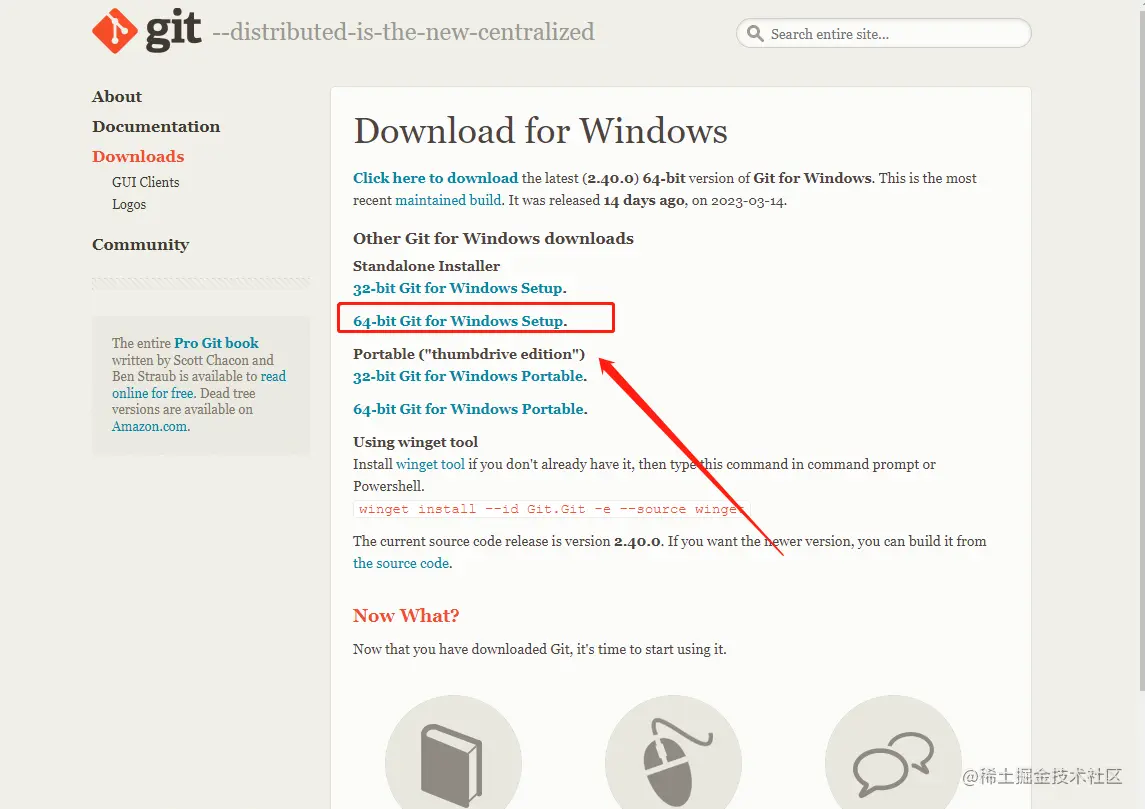Open the speech bubbles community icon
This screenshot has width=1145, height=809.
click(x=893, y=752)
